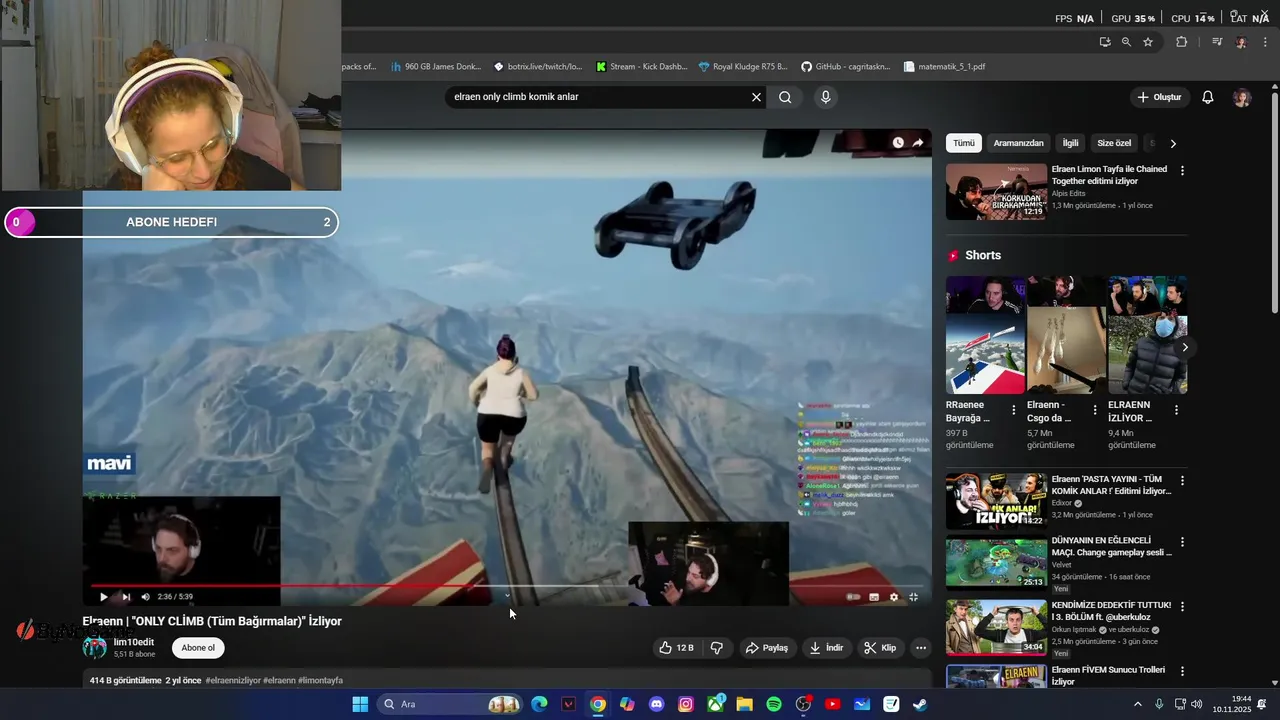
Task: Open GitHub bookmark in bookmarks bar
Action: click(x=845, y=67)
